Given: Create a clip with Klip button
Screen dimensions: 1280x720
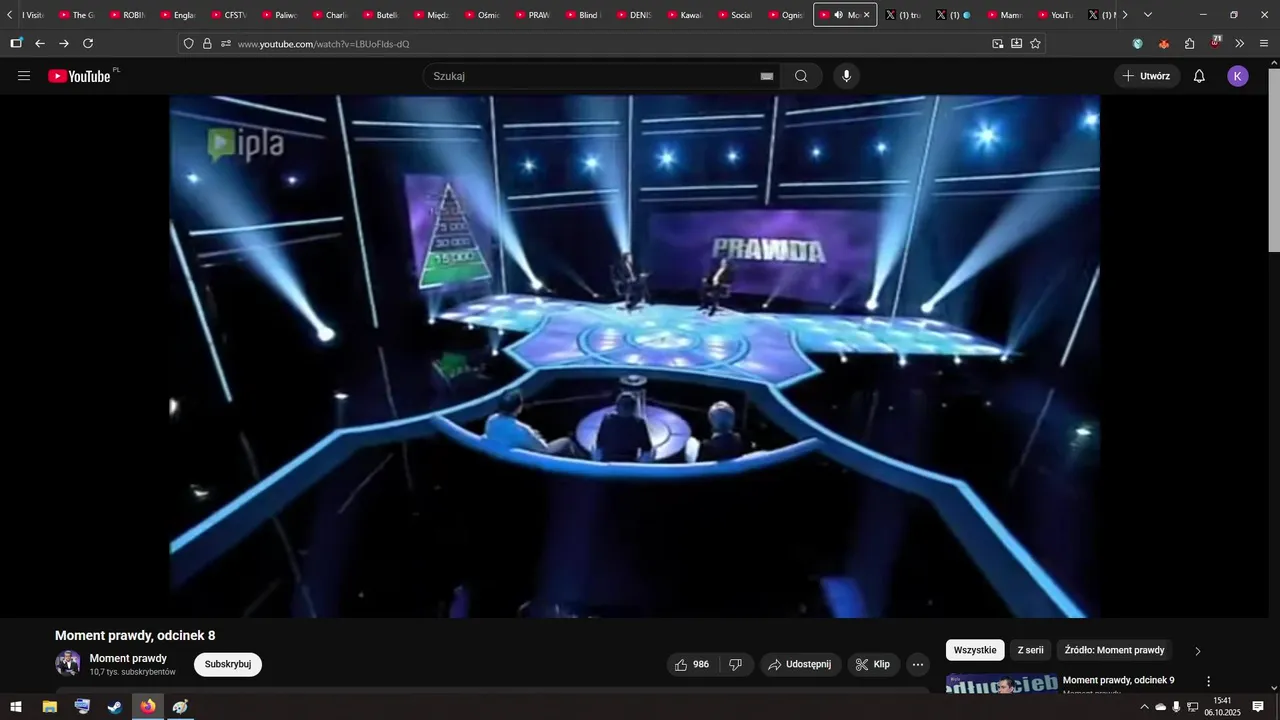Looking at the screenshot, I should (x=874, y=664).
